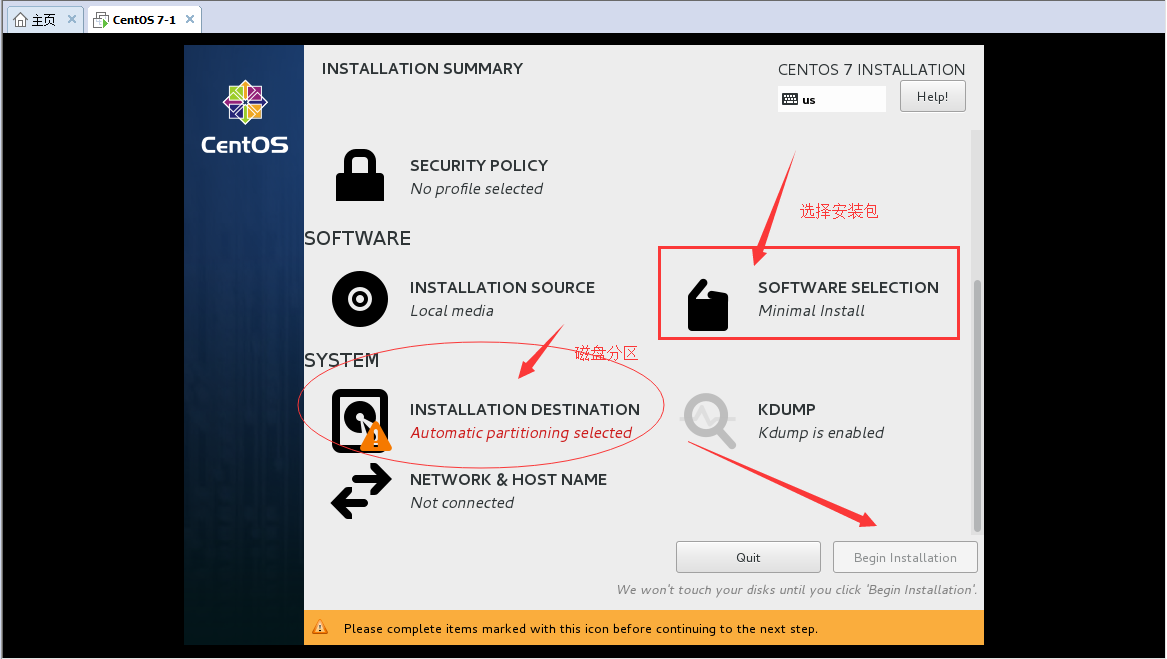Click the Quit button
Image resolution: width=1167 pixels, height=659 pixels.
click(x=748, y=557)
